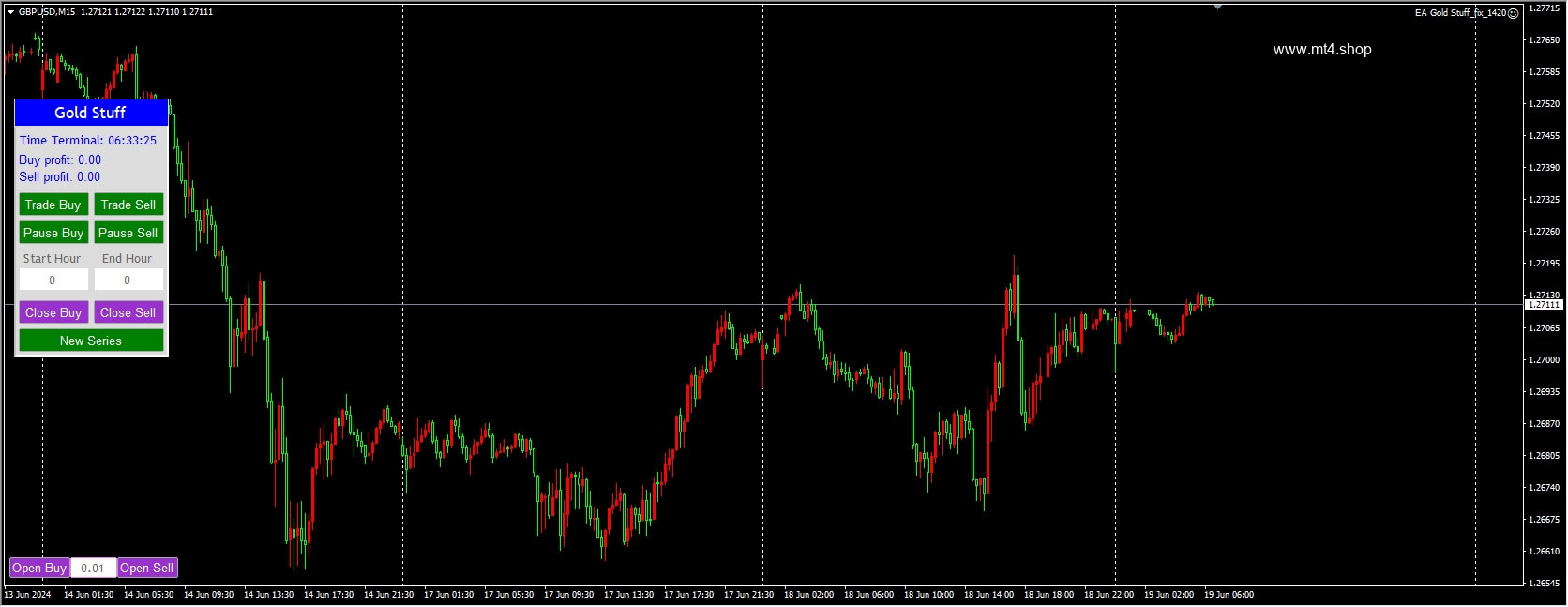
Task: Click the 1.26610 price scale label
Action: click(1545, 551)
